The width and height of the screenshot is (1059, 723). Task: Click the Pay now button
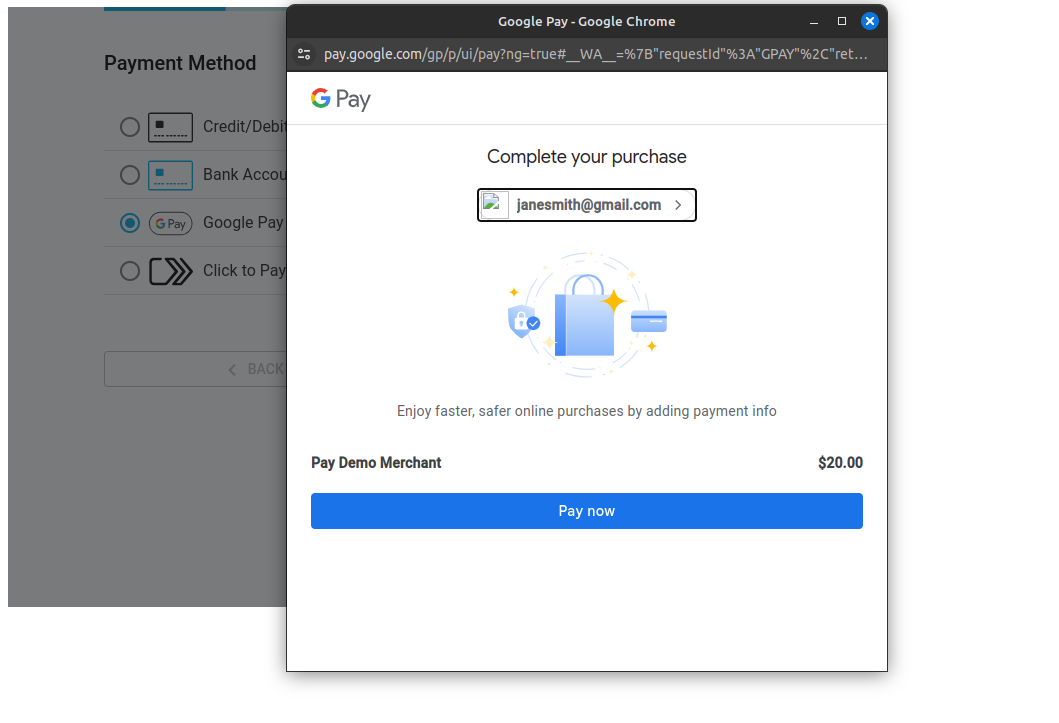tap(586, 511)
